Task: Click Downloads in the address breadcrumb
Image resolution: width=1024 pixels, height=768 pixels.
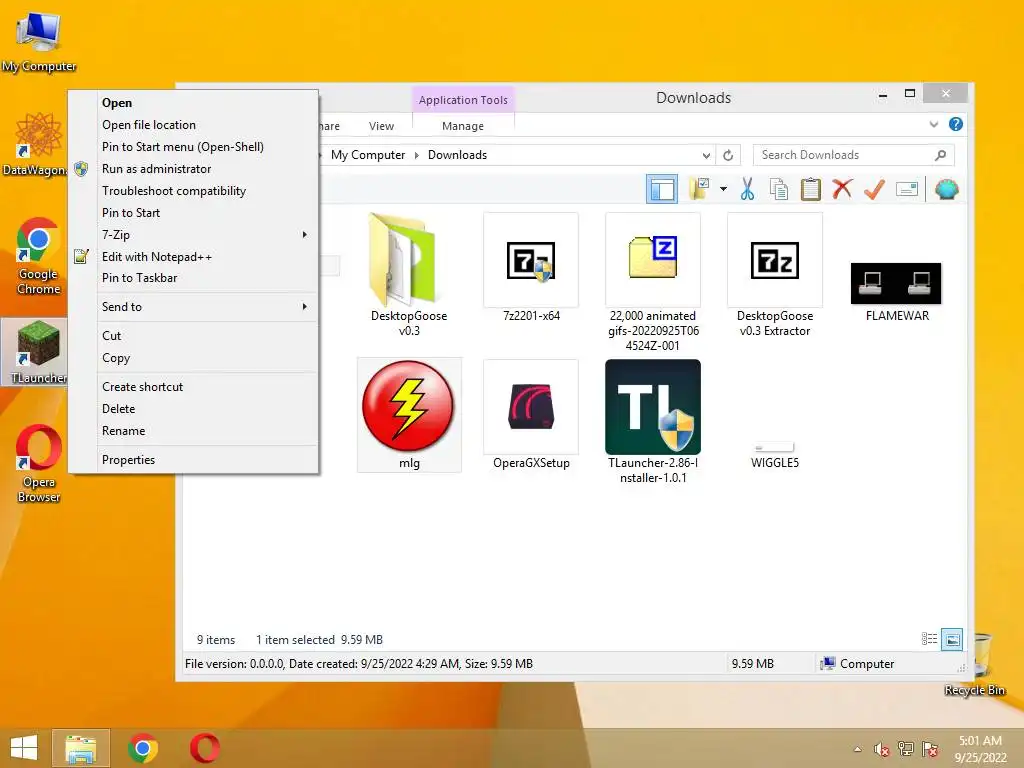Action: pos(457,155)
